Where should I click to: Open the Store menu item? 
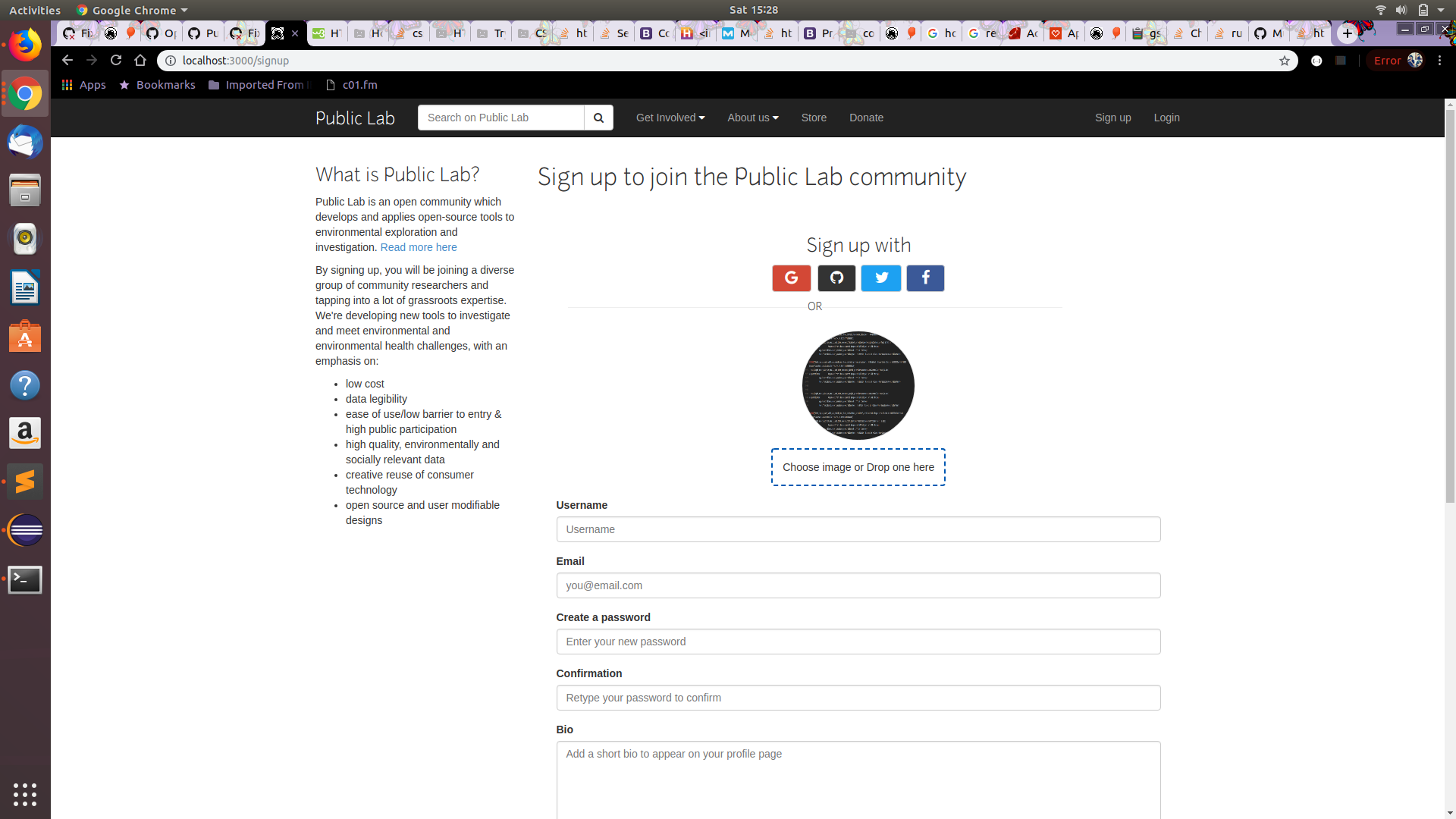tap(814, 118)
